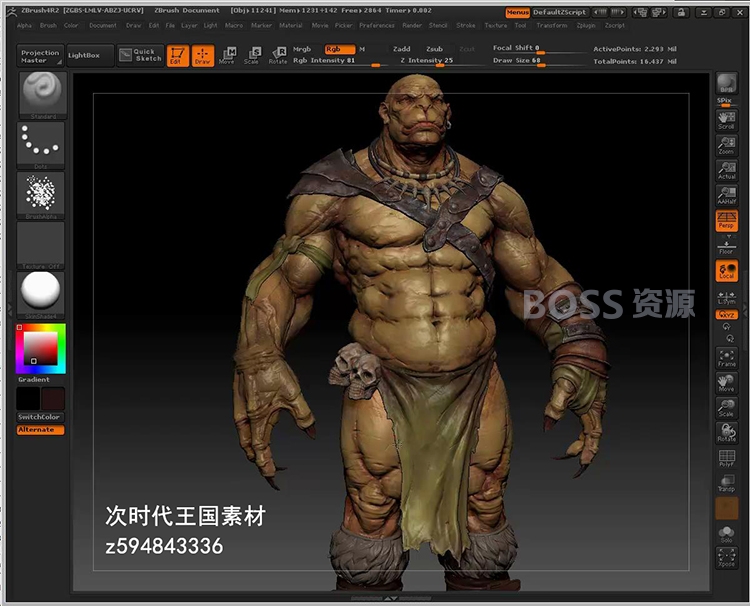
Task: Toggle Persp perspective view
Action: [727, 220]
